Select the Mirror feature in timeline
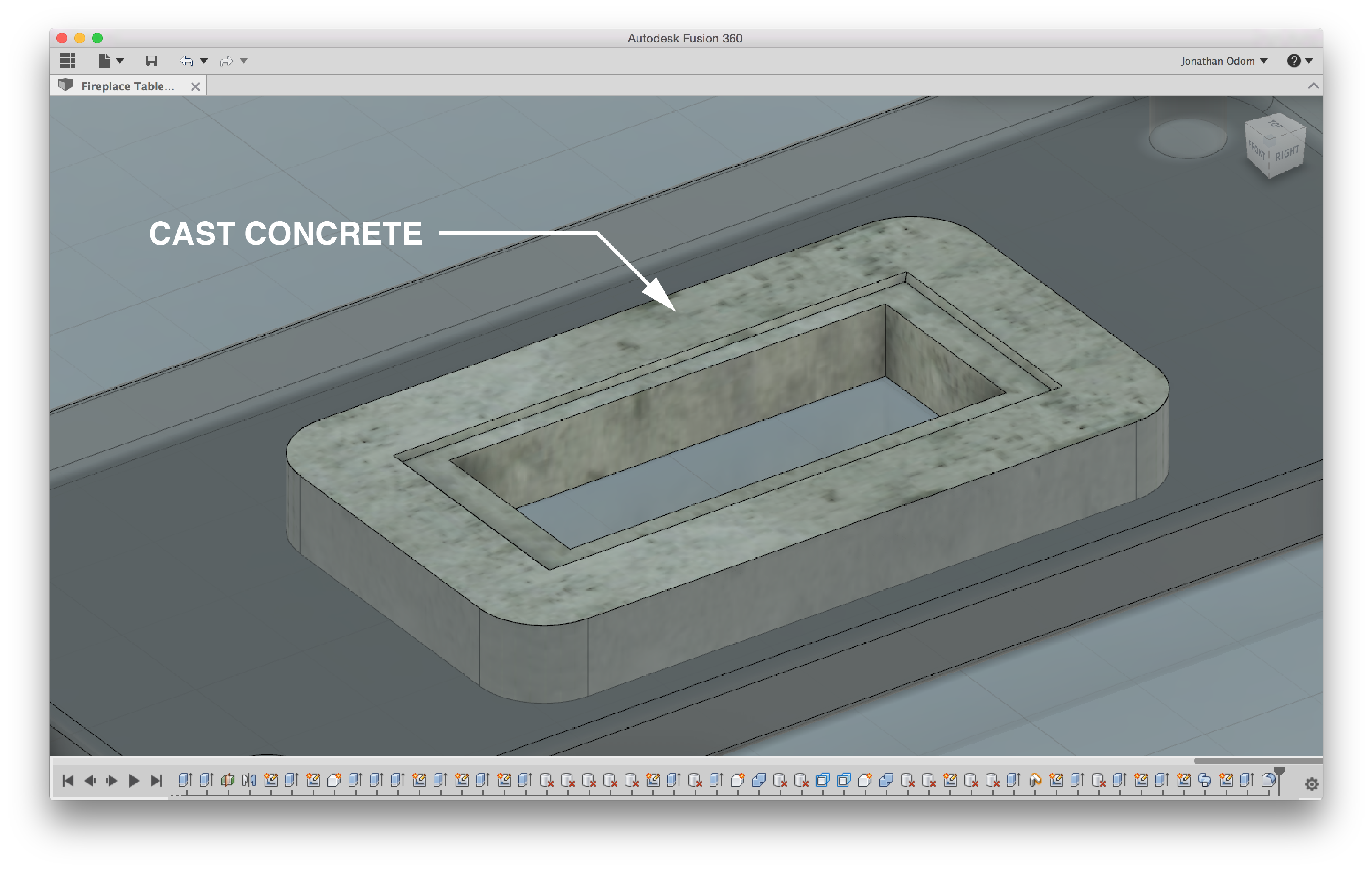 249,780
